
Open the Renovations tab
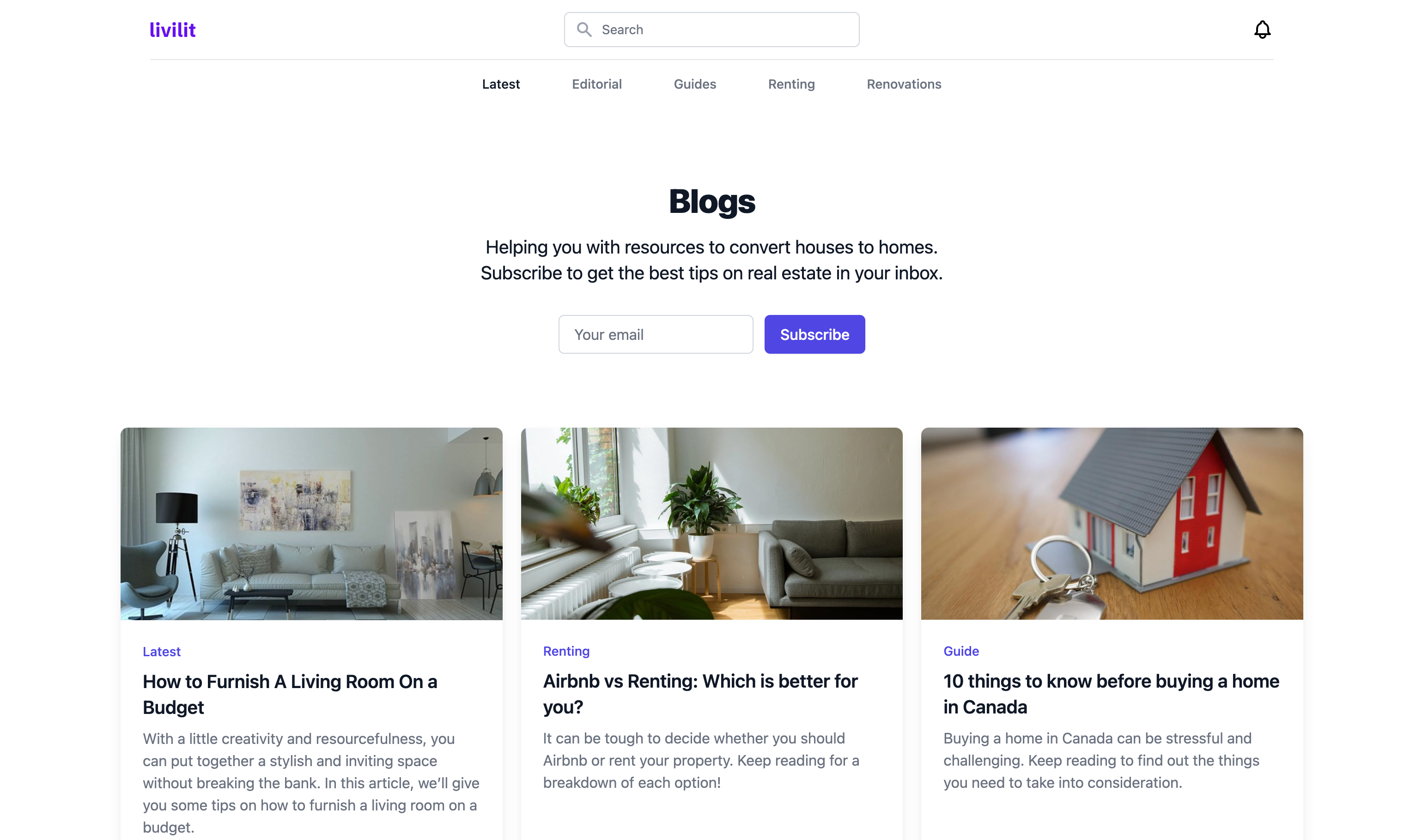click(x=903, y=84)
